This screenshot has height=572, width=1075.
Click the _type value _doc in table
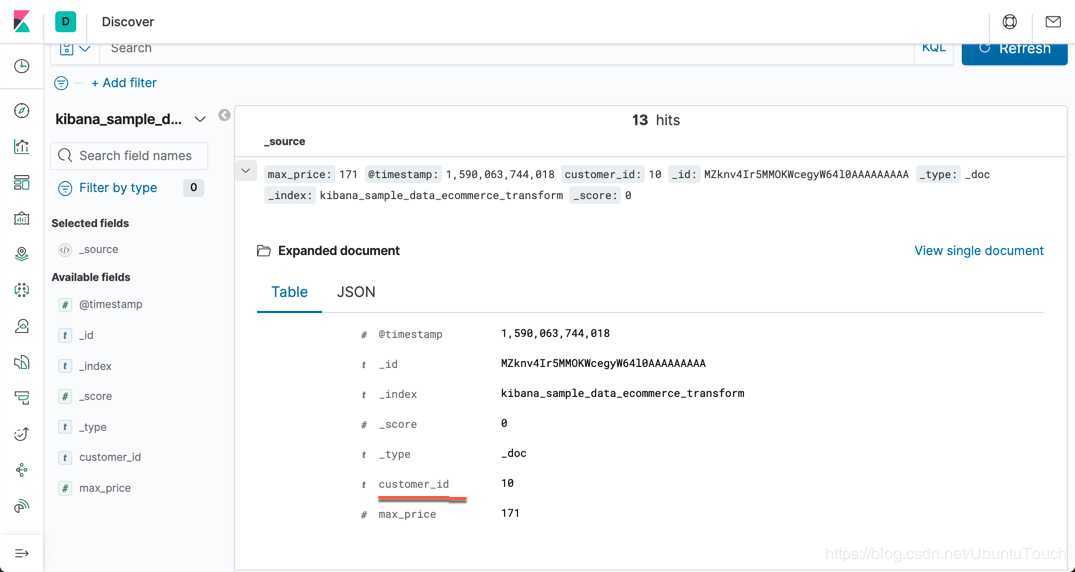pos(514,454)
